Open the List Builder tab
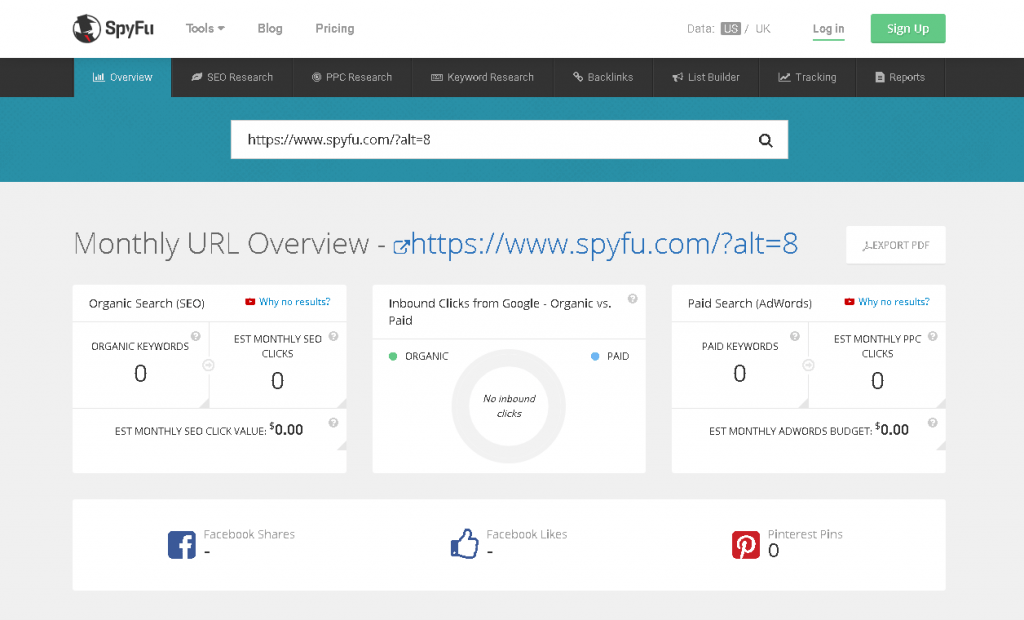Viewport: 1024px width, 620px height. pyautogui.click(x=706, y=77)
